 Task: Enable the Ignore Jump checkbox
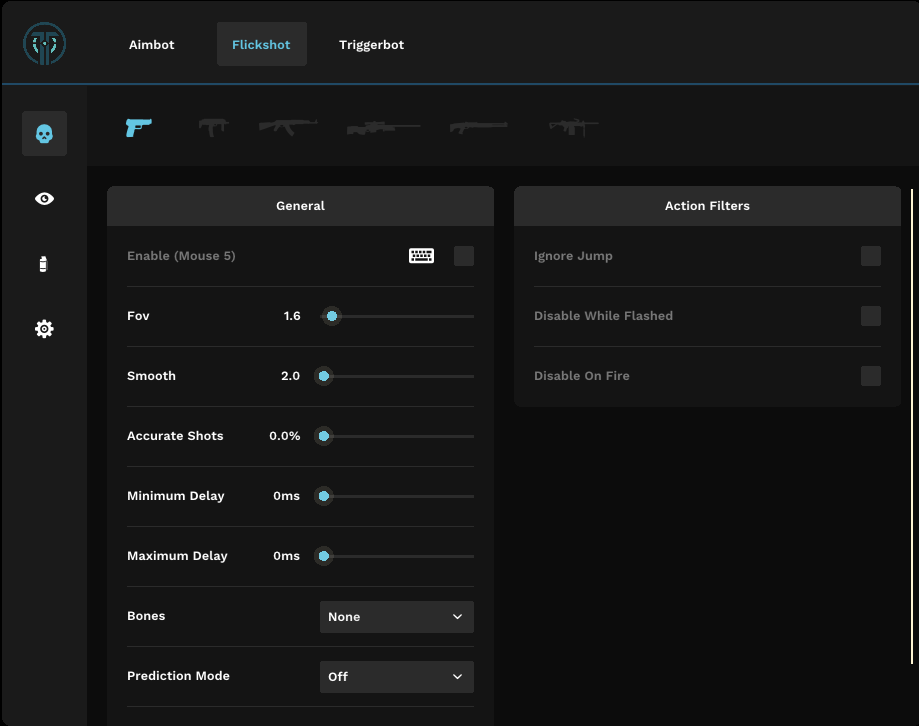tap(871, 256)
